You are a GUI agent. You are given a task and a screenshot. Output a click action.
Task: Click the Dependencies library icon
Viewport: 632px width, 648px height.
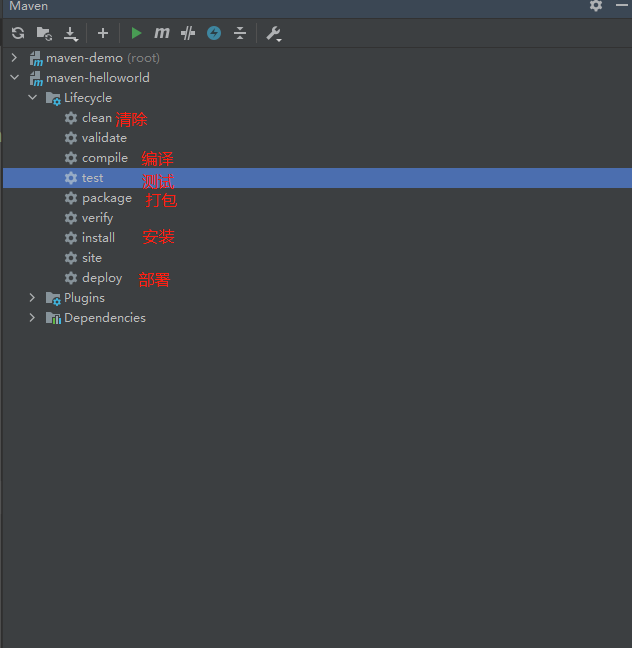point(53,318)
